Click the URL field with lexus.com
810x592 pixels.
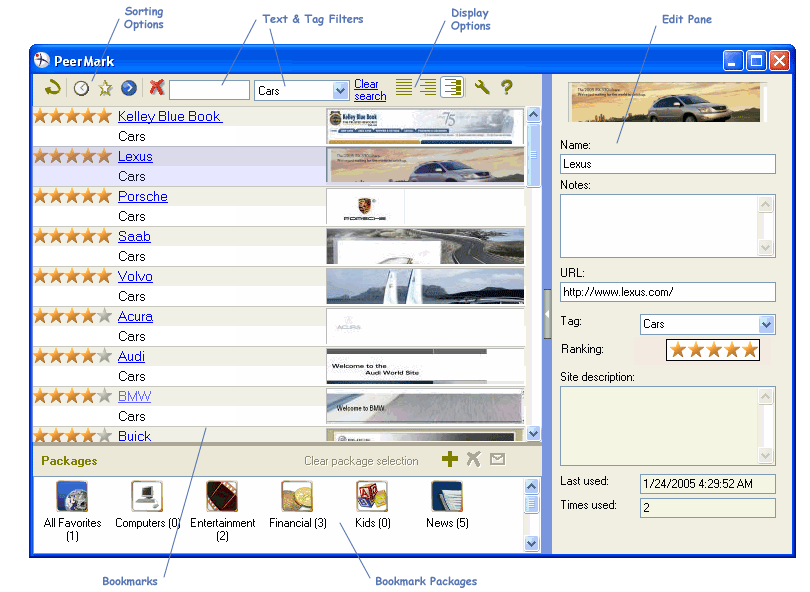click(x=667, y=292)
